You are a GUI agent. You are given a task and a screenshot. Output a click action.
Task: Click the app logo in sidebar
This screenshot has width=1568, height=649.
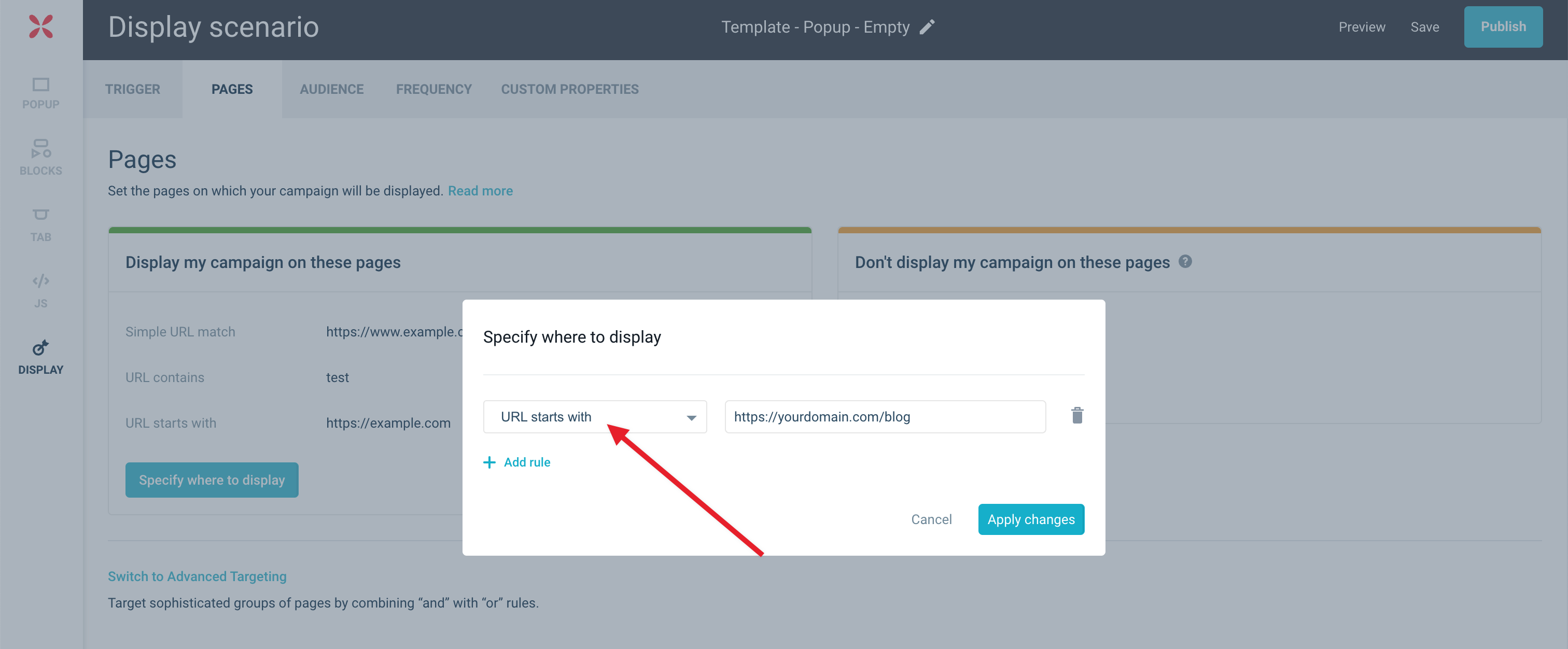coord(41,27)
